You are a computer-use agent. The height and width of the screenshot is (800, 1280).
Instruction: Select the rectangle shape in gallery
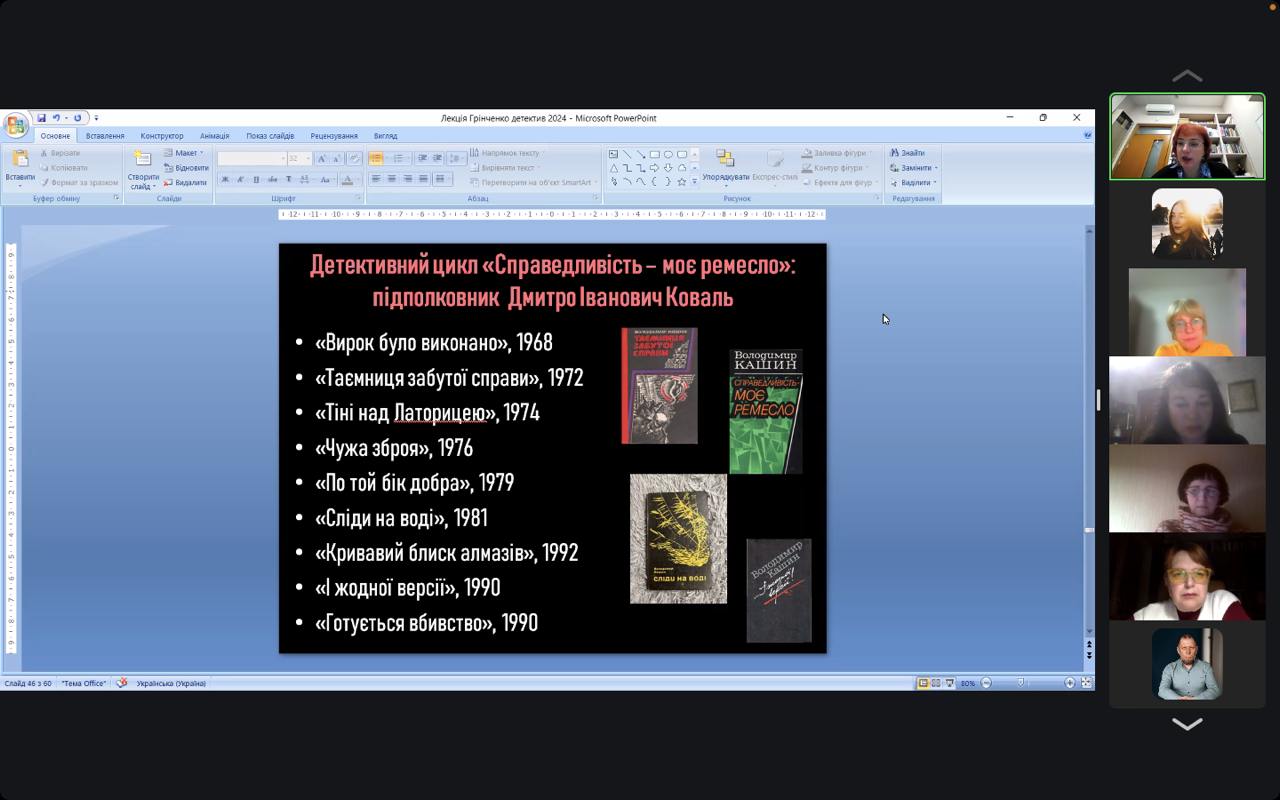[x=654, y=154]
